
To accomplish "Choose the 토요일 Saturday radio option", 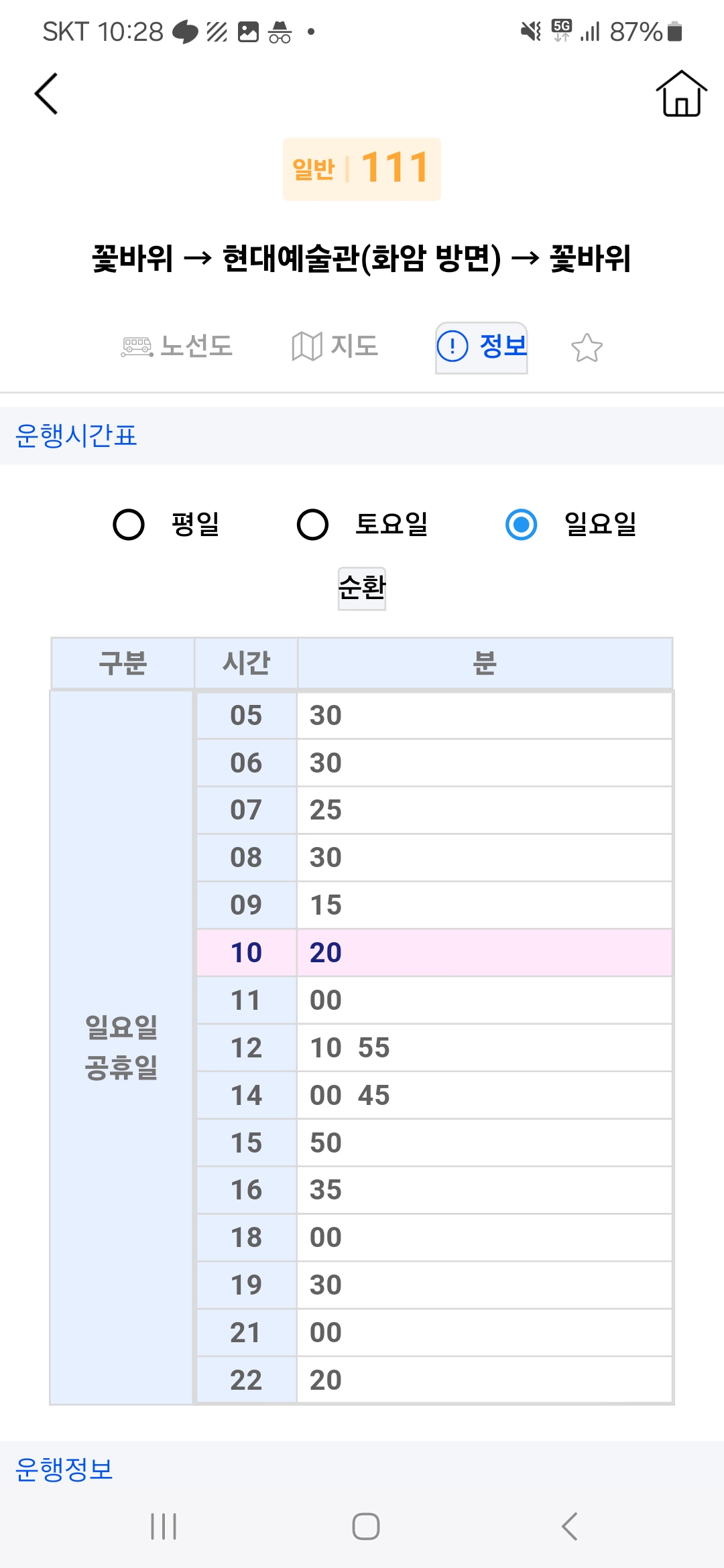I will pyautogui.click(x=312, y=524).
